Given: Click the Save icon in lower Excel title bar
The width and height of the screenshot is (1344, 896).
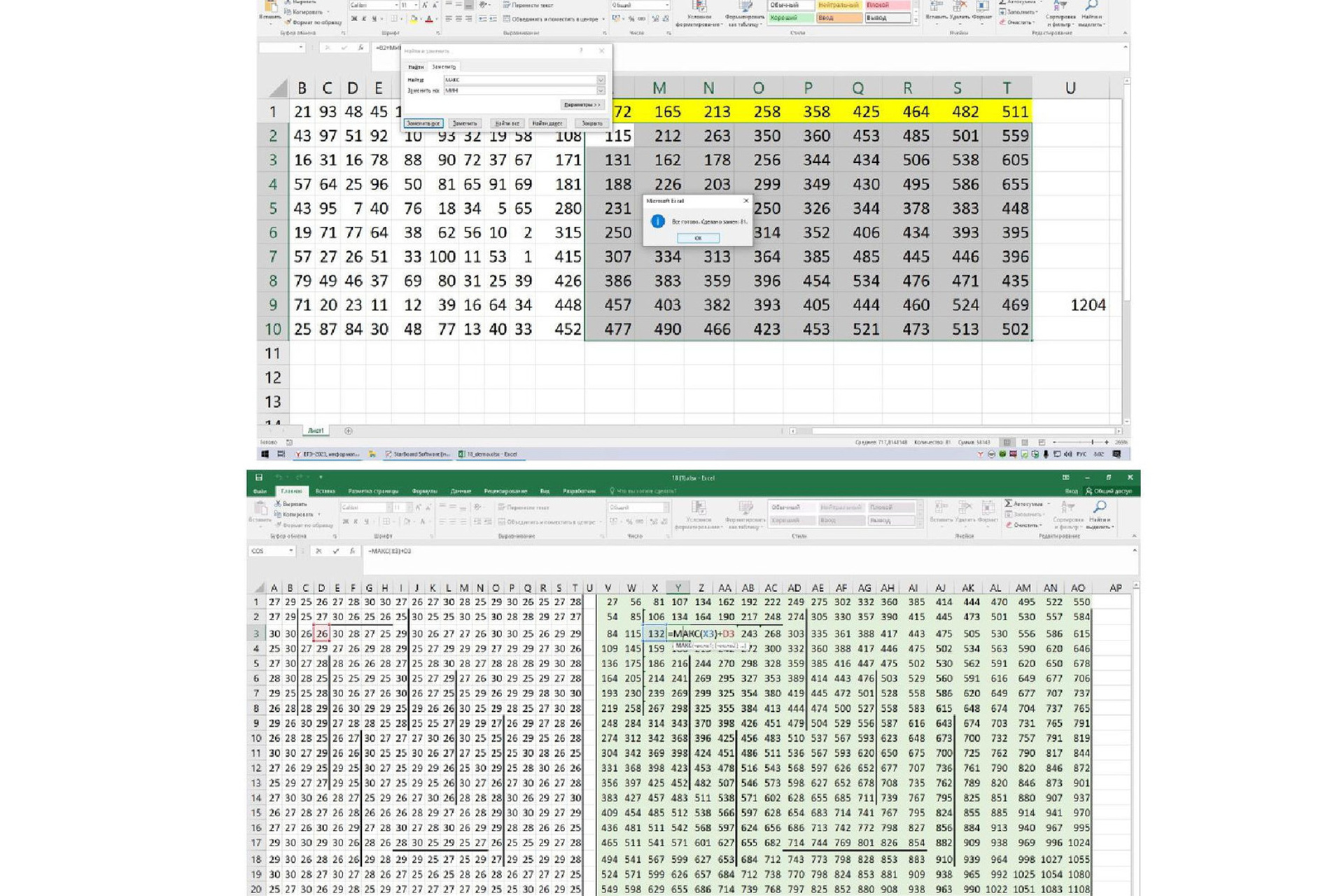Looking at the screenshot, I should pos(258,477).
